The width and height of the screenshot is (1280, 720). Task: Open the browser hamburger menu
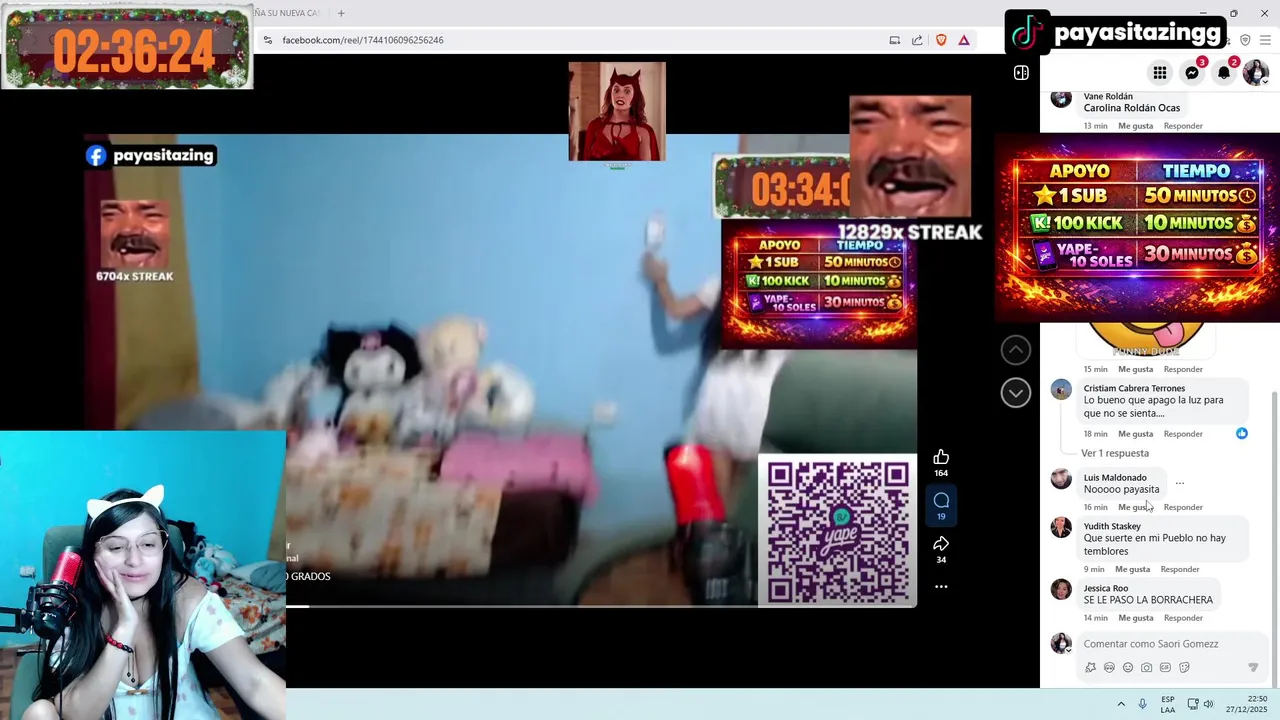pos(1265,40)
